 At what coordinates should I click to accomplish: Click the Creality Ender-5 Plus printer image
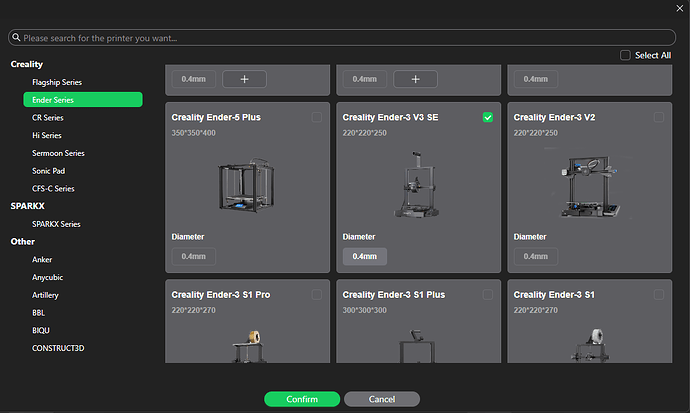pos(246,185)
